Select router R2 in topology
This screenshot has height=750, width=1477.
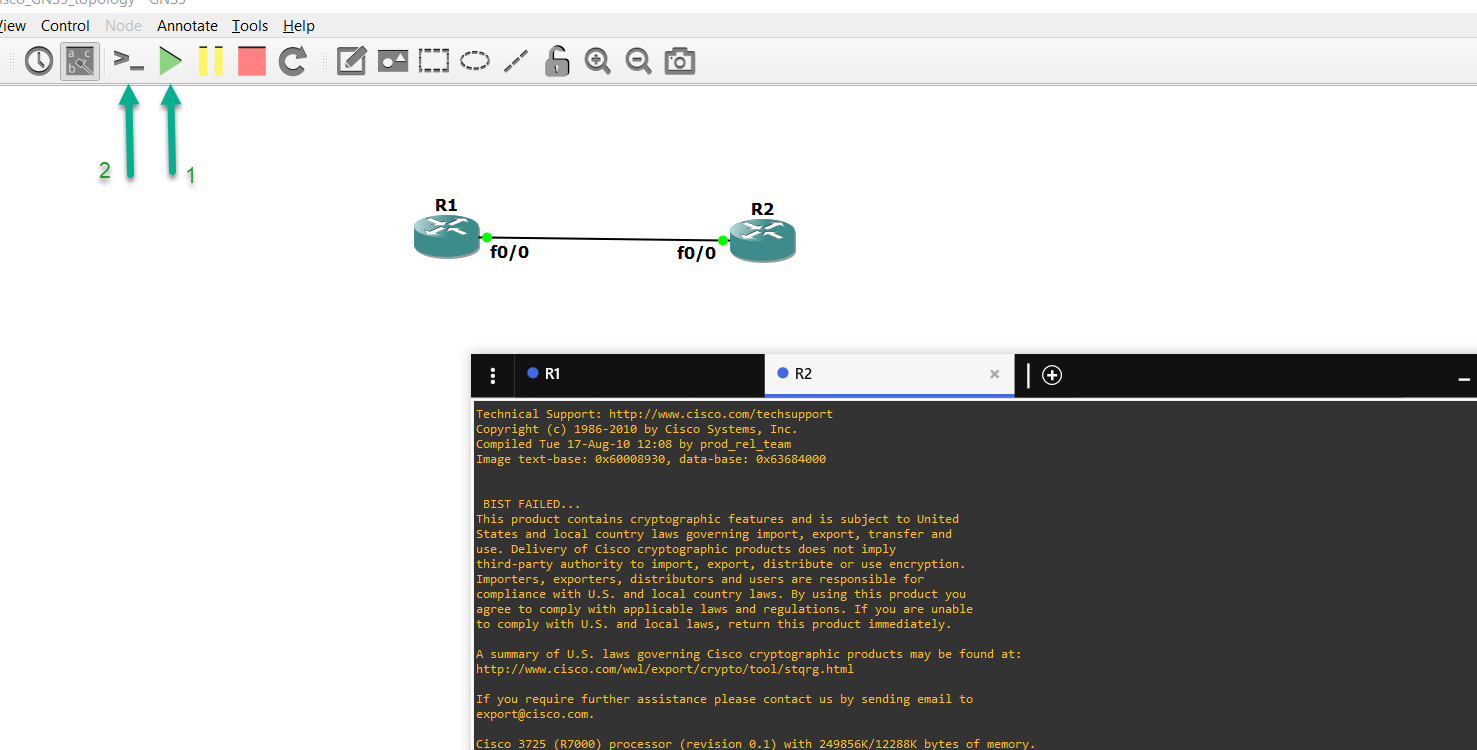(x=763, y=241)
